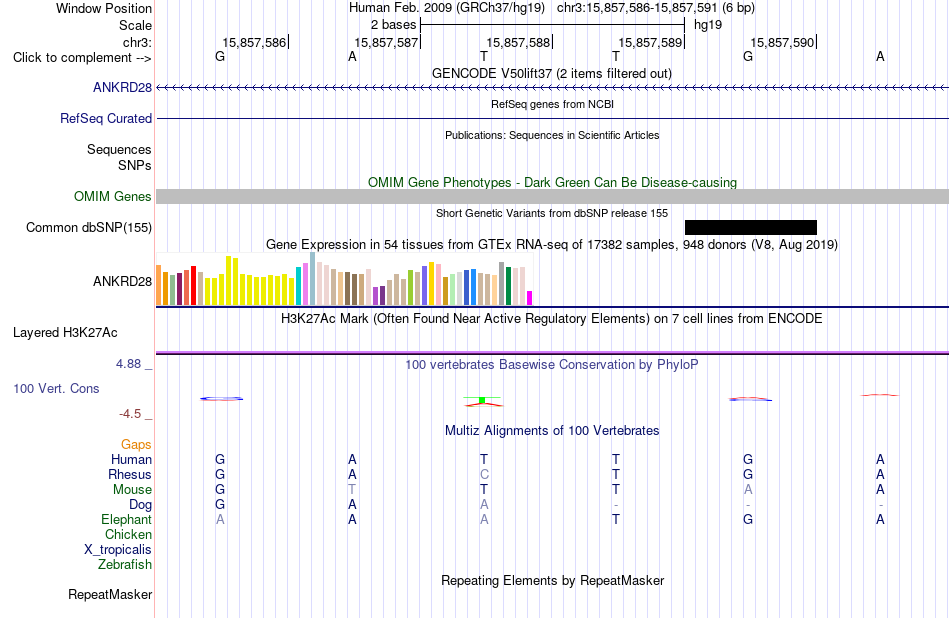
Task: Click the Multiz Alignments of 100 Vertebrates title
Action: click(x=552, y=431)
